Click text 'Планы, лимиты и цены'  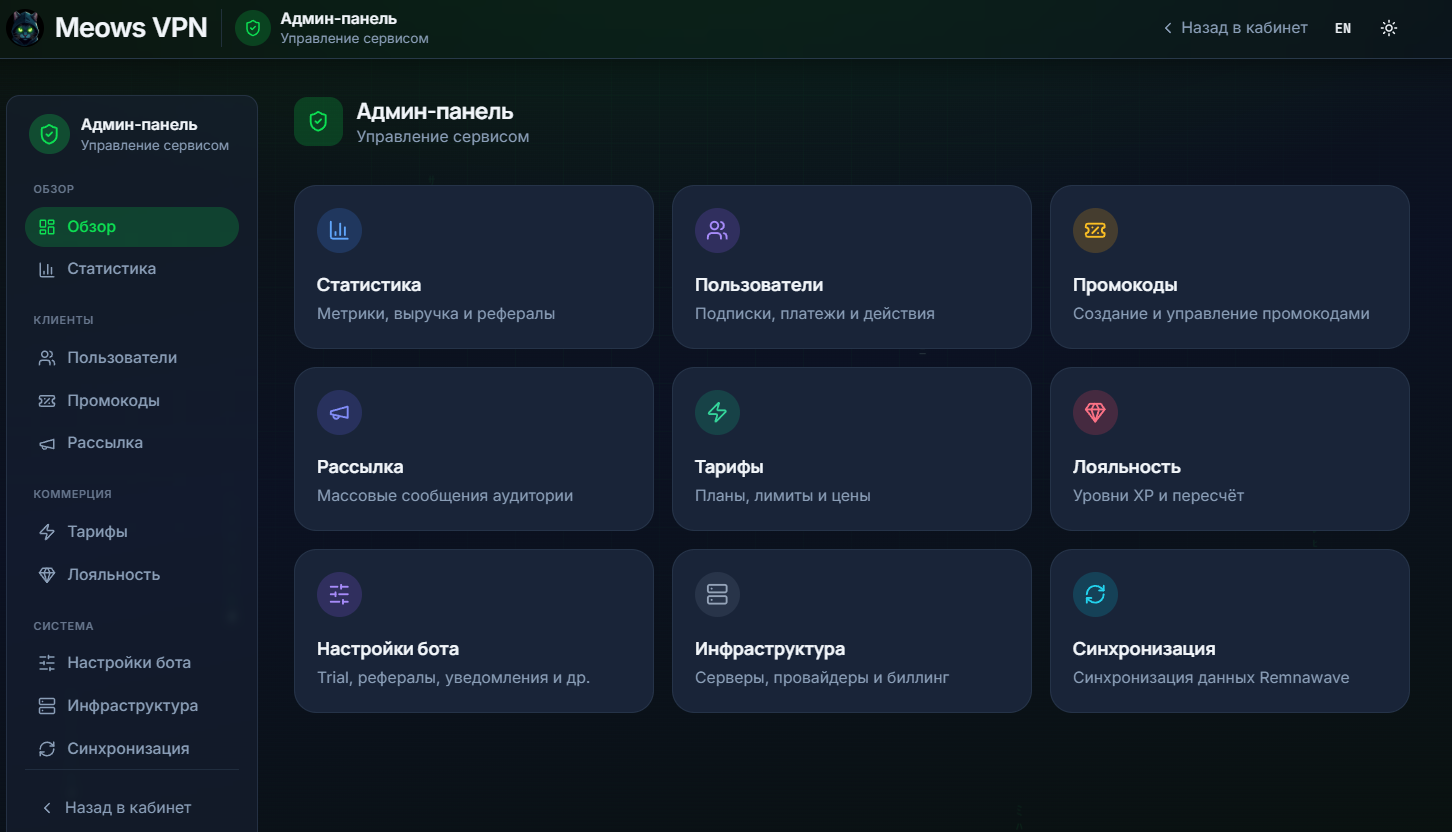coord(783,496)
